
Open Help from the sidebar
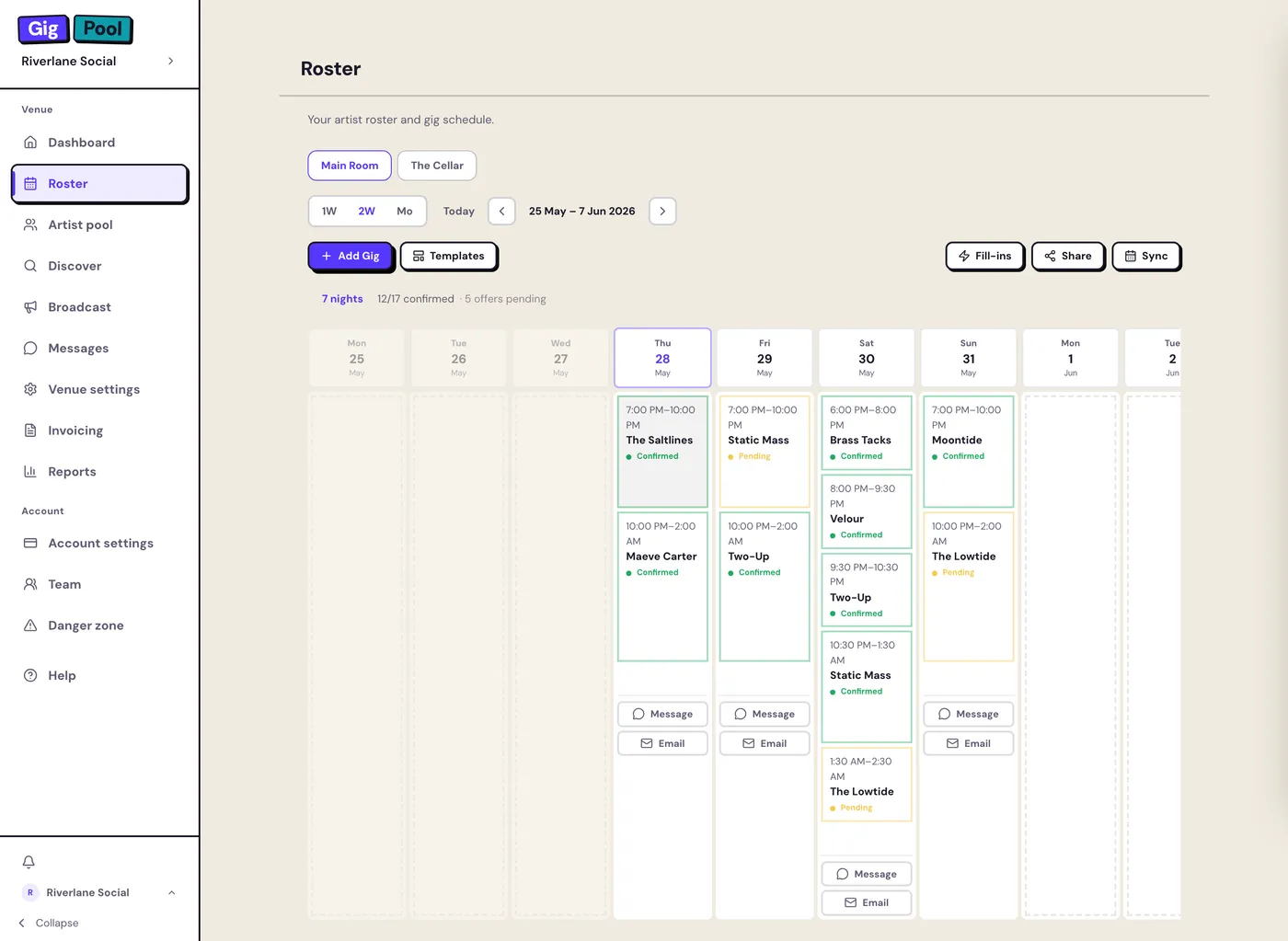[99, 675]
